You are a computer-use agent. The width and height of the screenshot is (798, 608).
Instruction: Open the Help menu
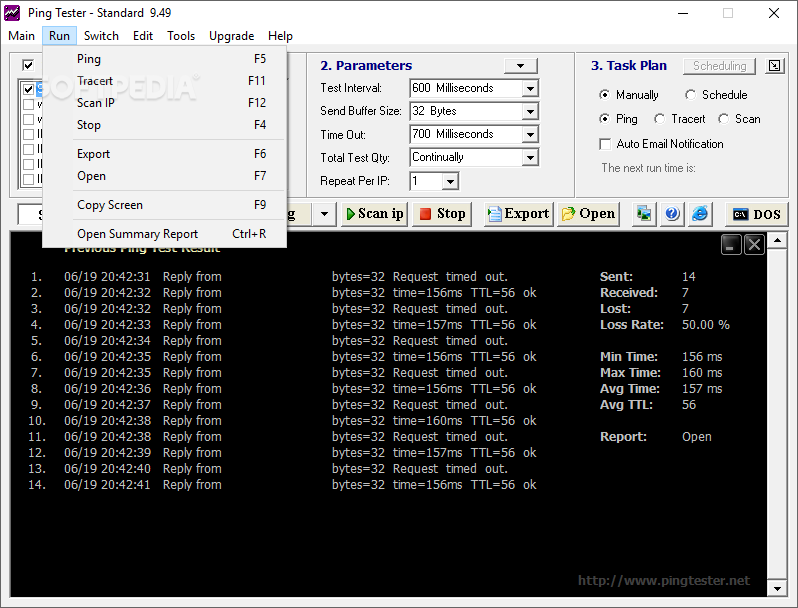pos(280,36)
